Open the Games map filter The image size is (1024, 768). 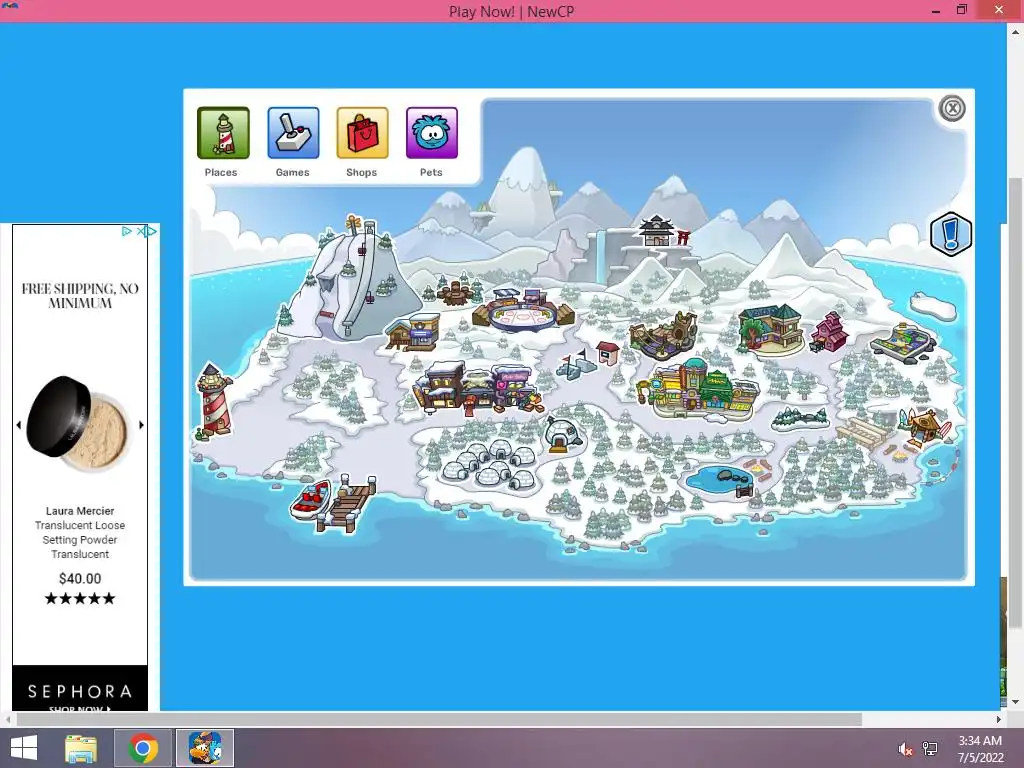click(x=293, y=133)
